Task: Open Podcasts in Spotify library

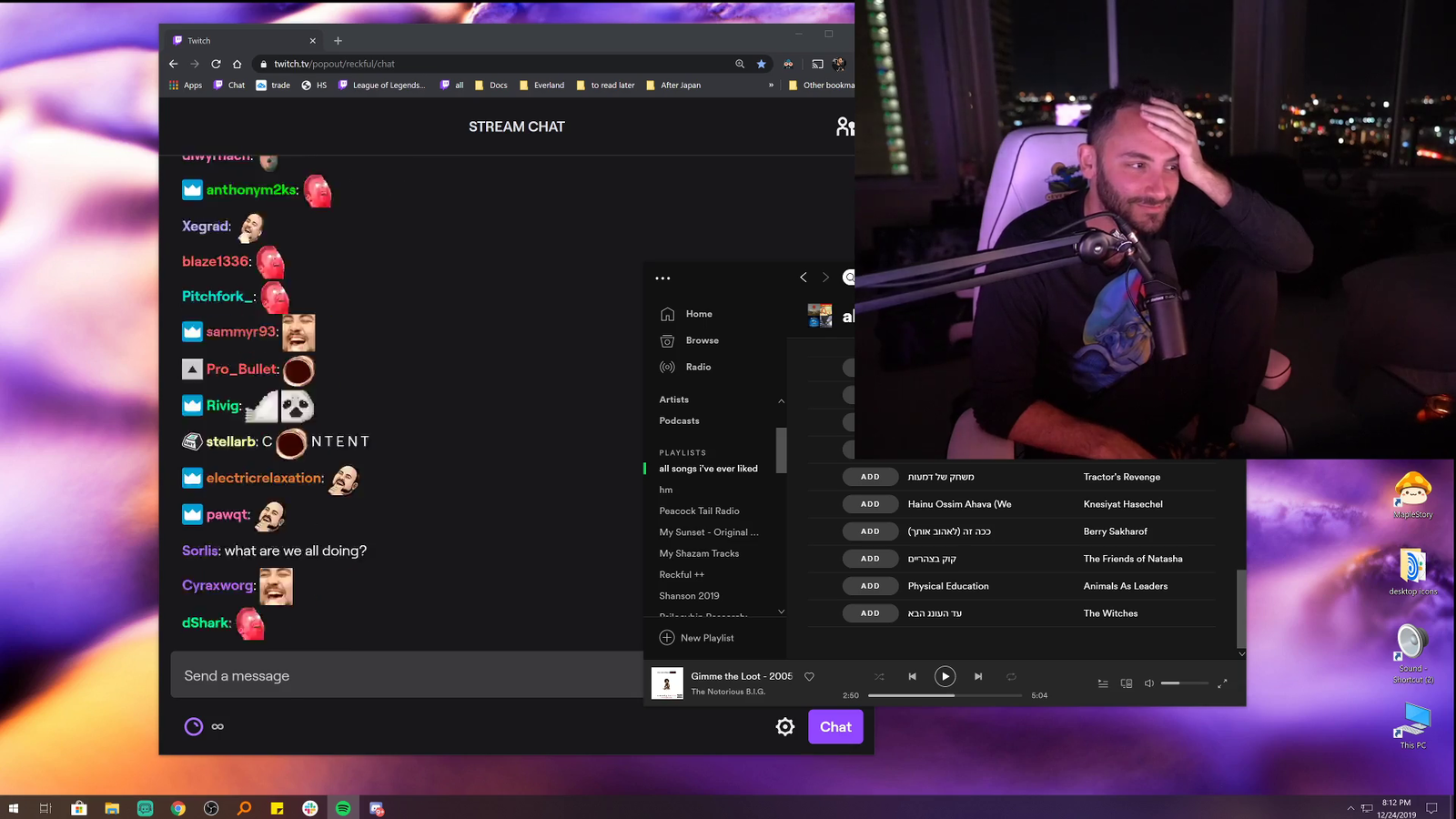Action: click(x=680, y=420)
